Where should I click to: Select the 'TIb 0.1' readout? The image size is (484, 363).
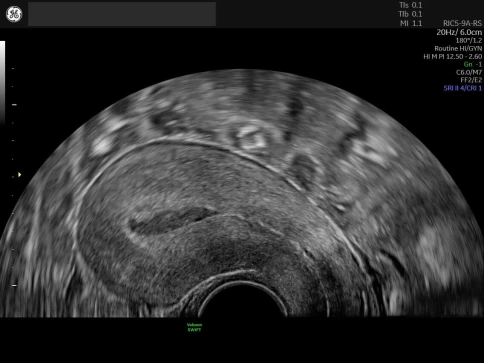pos(410,14)
